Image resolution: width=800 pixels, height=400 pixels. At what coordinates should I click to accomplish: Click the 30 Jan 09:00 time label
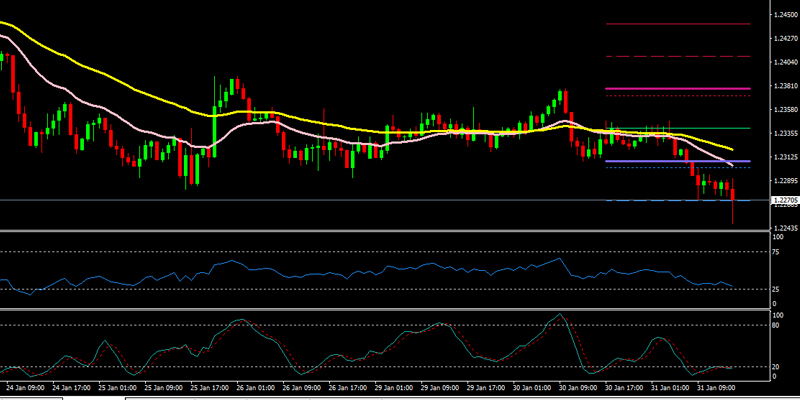pos(576,387)
